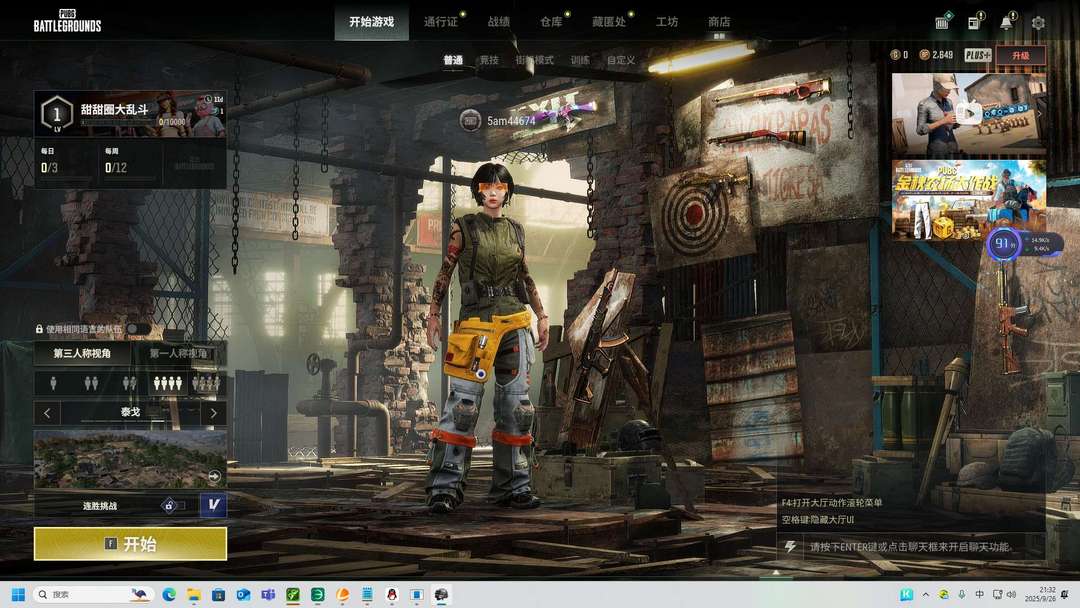Open Microsoft Teams from the taskbar

(268, 594)
